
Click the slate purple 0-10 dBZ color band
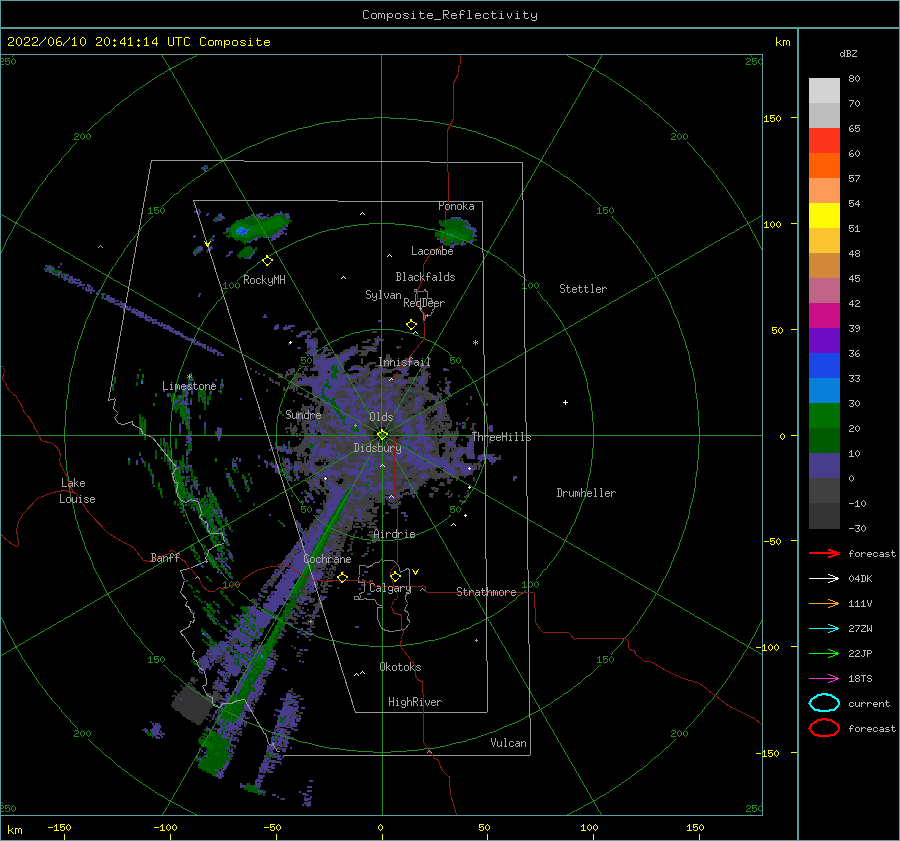click(824, 466)
